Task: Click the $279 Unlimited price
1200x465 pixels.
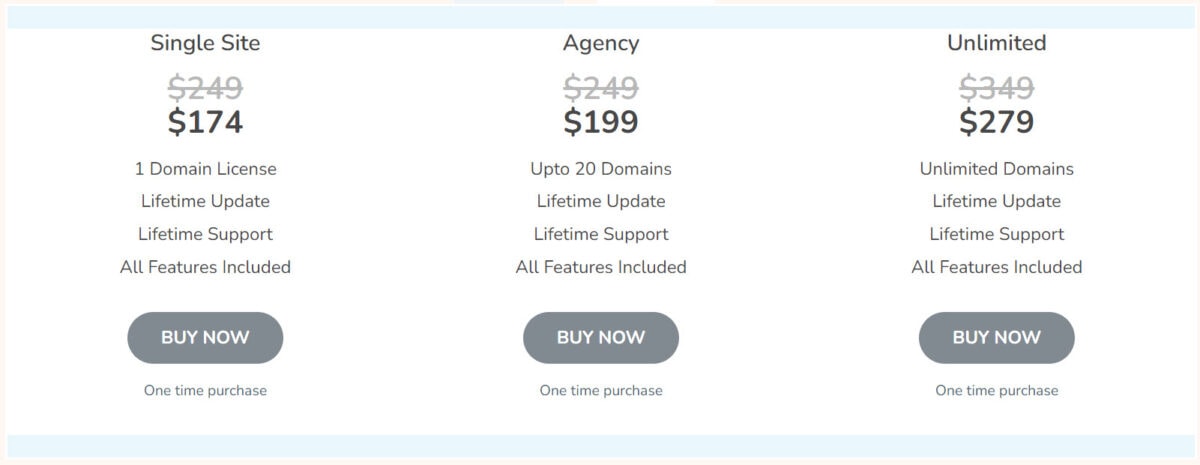Action: click(997, 122)
